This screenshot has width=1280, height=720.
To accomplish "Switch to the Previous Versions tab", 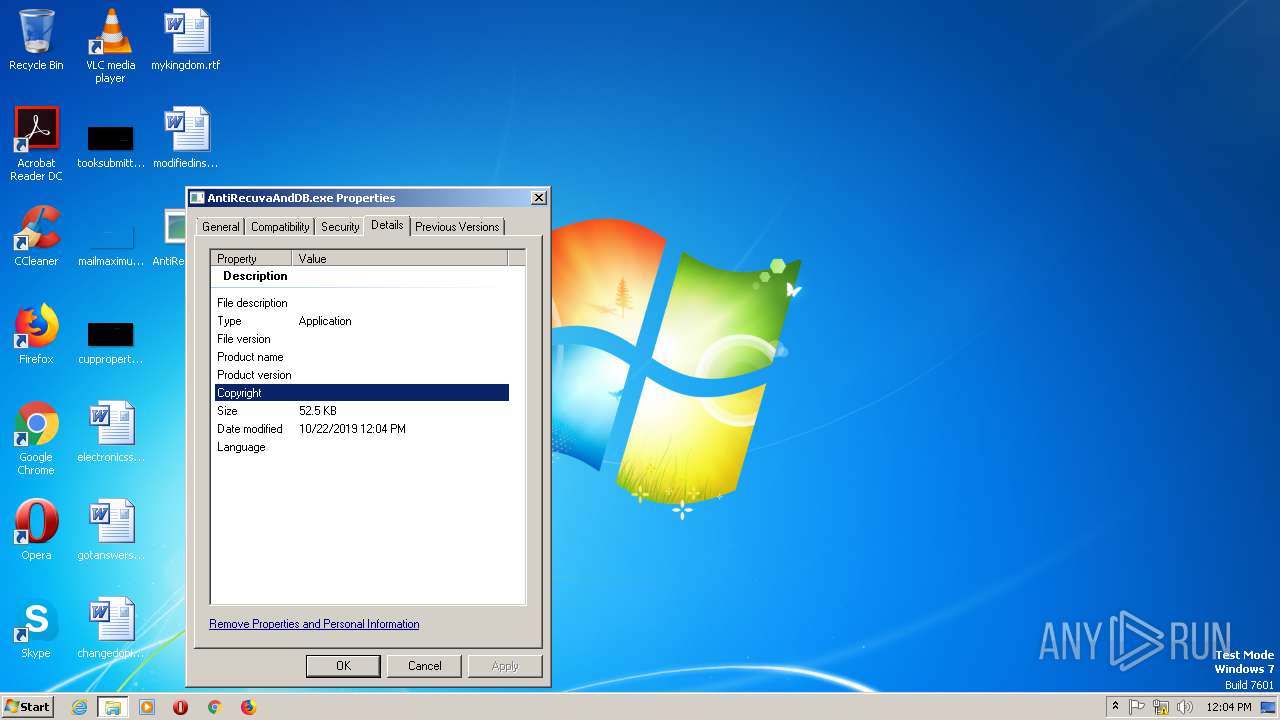I will pyautogui.click(x=457, y=227).
